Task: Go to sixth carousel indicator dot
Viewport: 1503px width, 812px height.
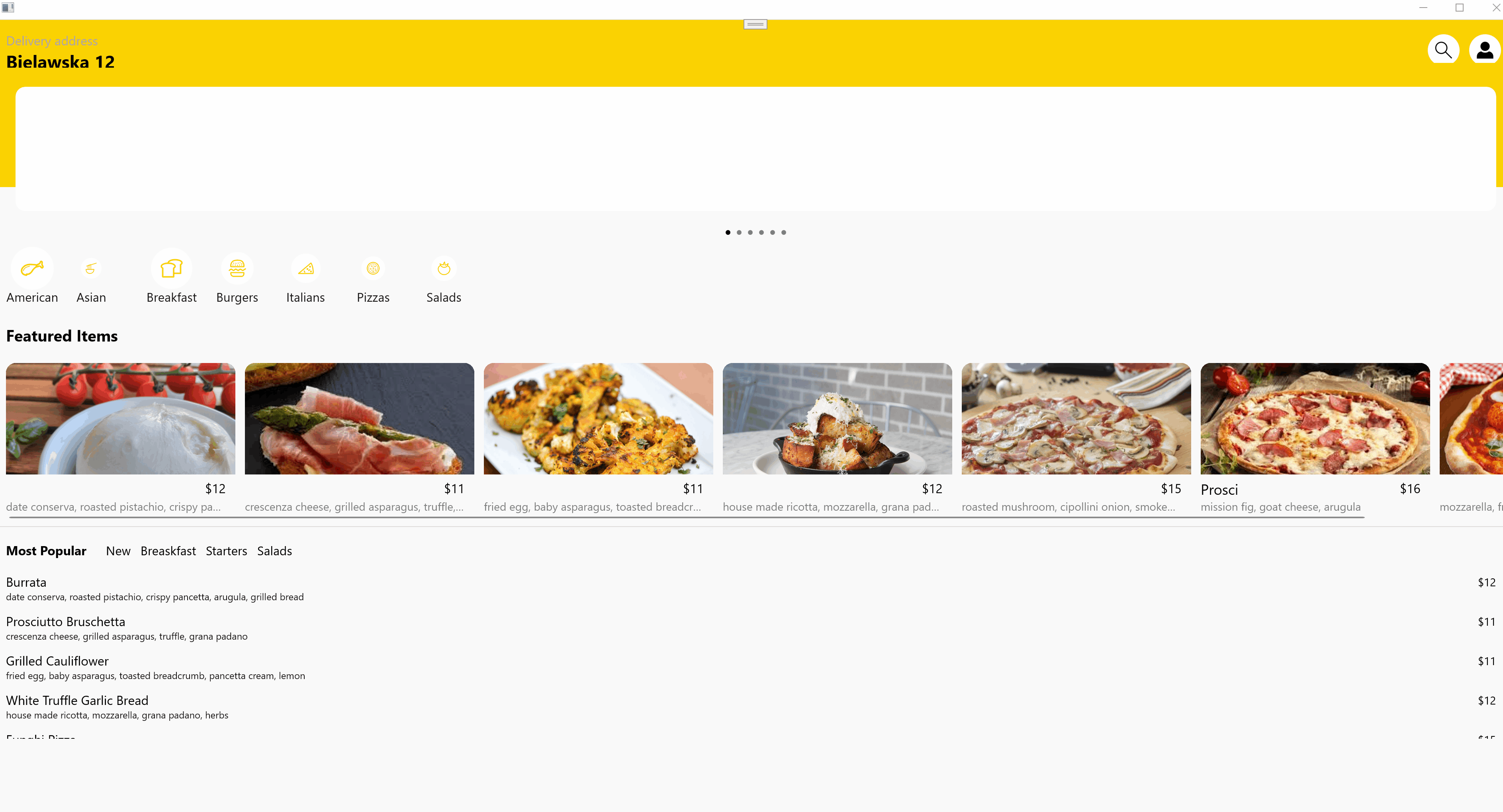Action: [784, 232]
